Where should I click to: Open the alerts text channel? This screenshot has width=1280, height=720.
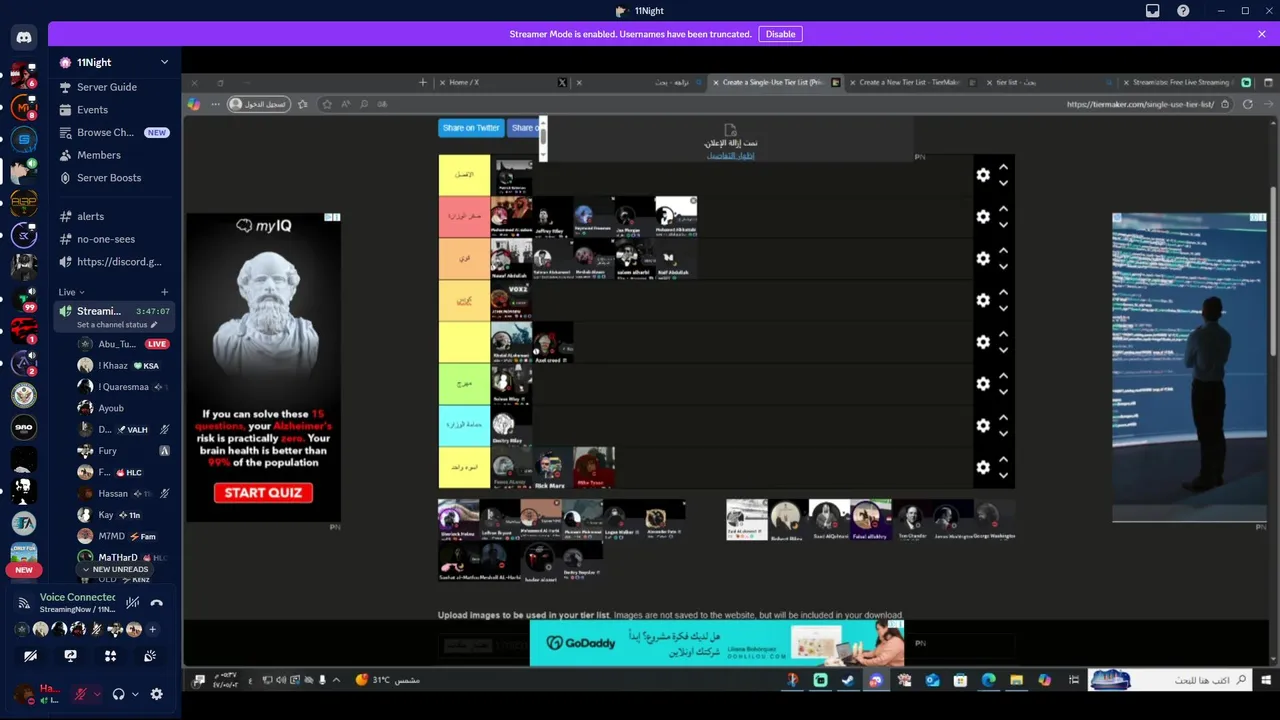(115, 216)
